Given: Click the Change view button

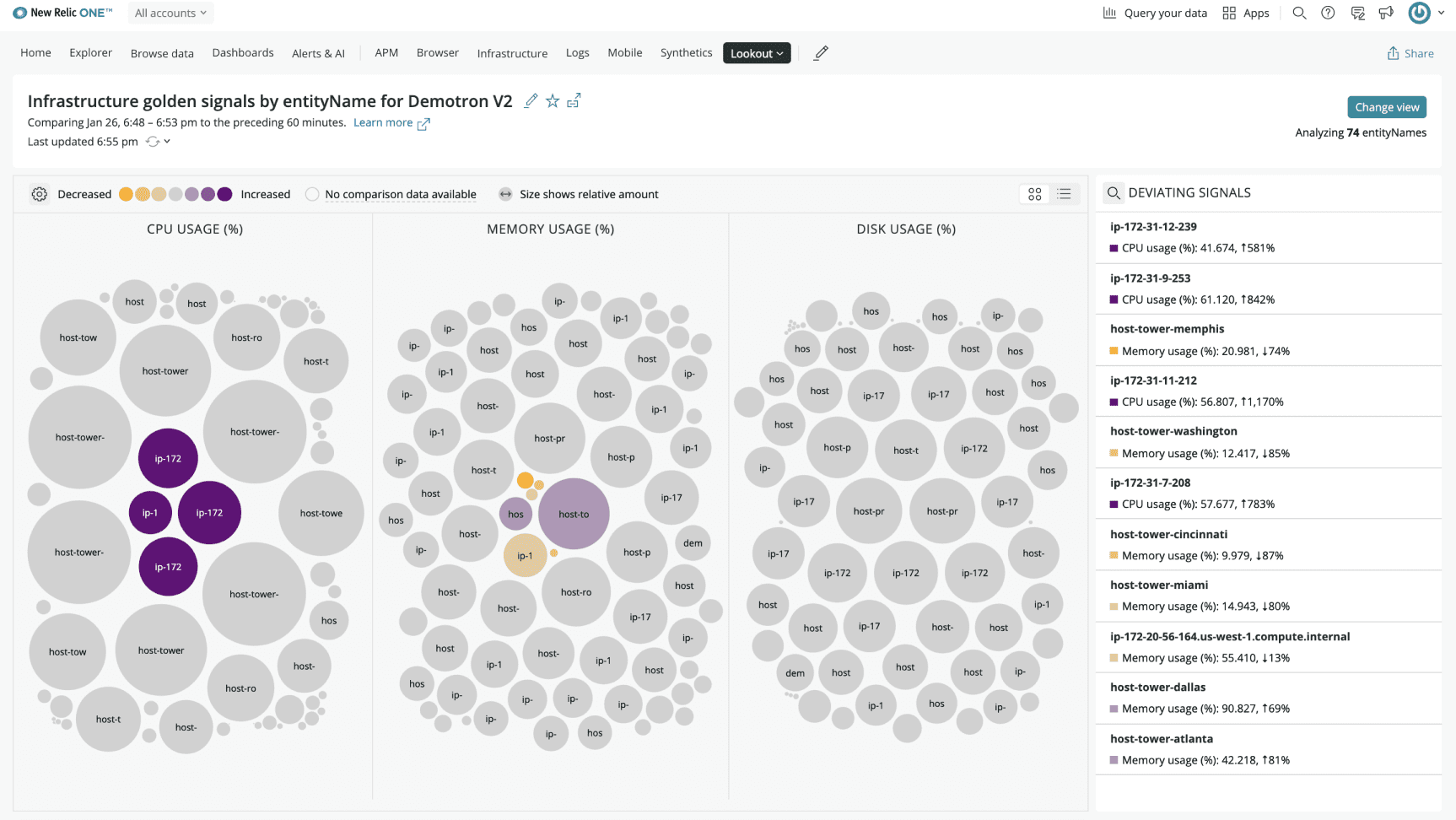Looking at the screenshot, I should coord(1386,106).
